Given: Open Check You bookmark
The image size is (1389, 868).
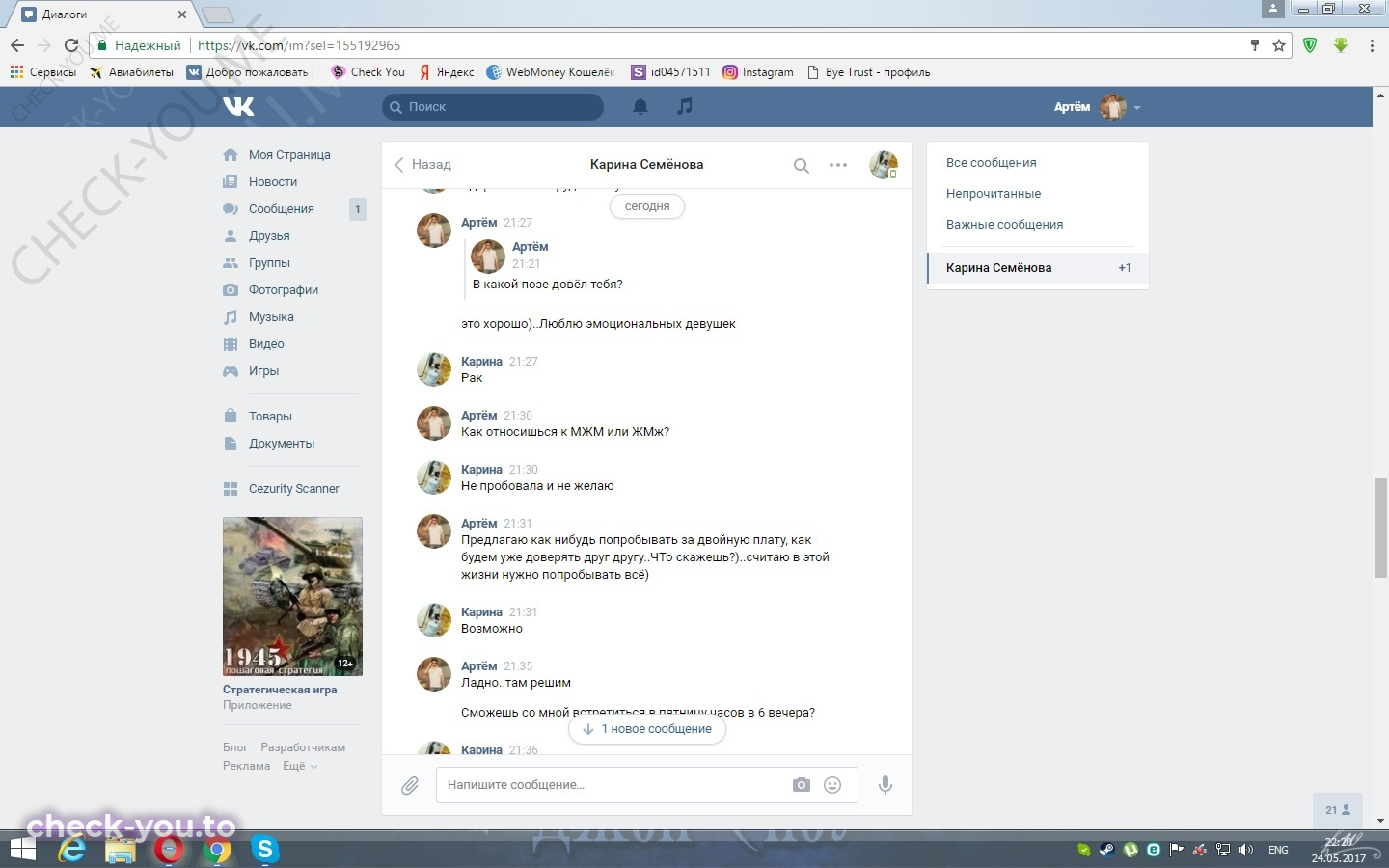Looking at the screenshot, I should tap(368, 72).
